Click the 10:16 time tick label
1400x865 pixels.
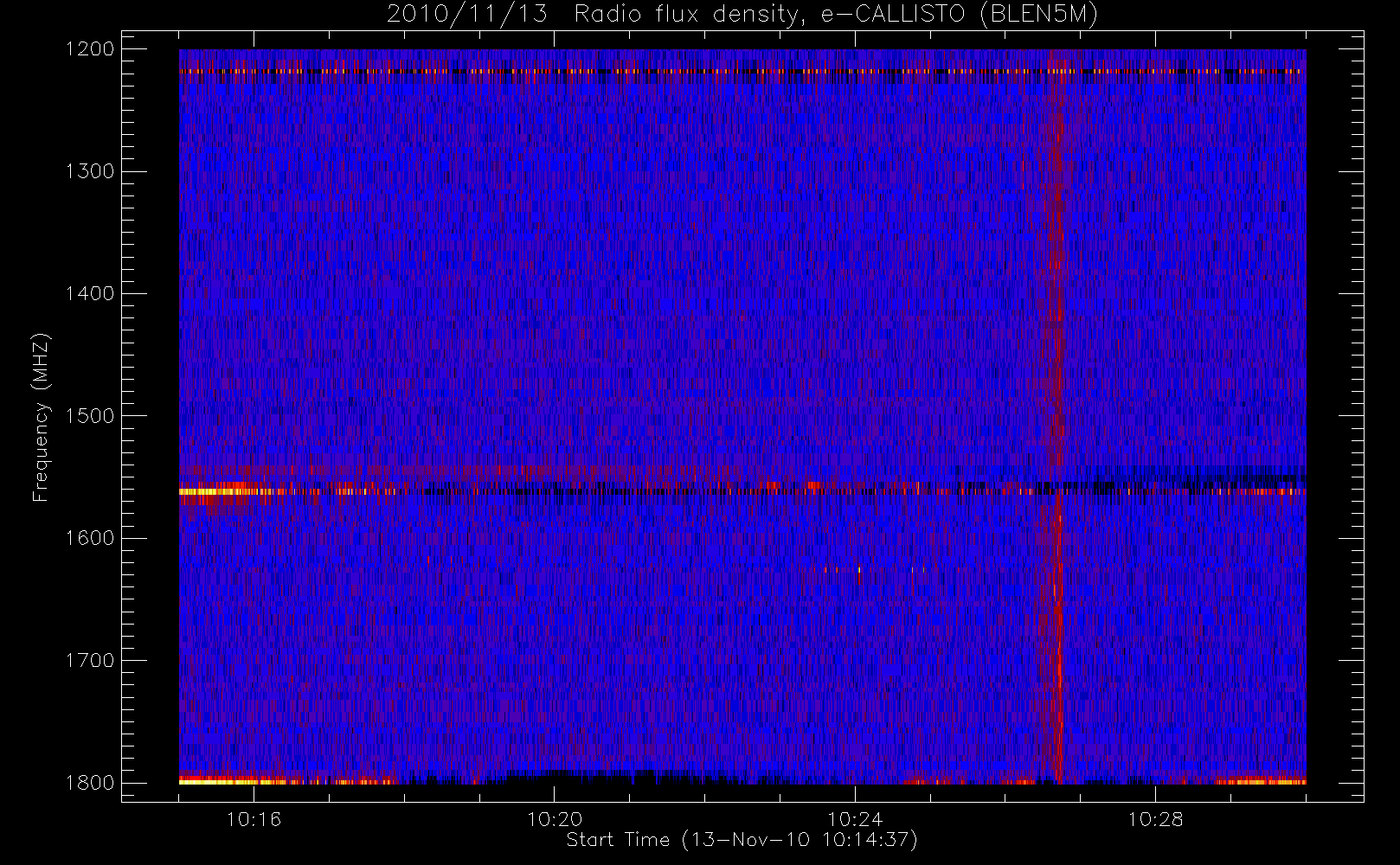(x=254, y=819)
